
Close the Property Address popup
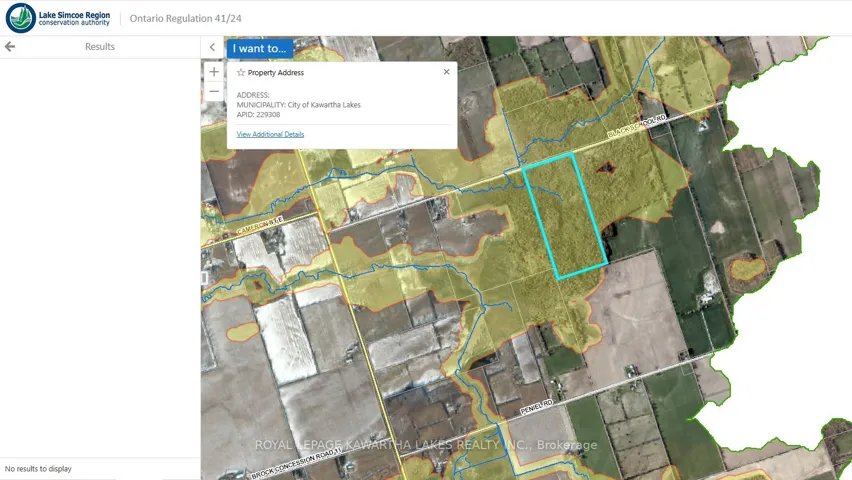click(447, 72)
